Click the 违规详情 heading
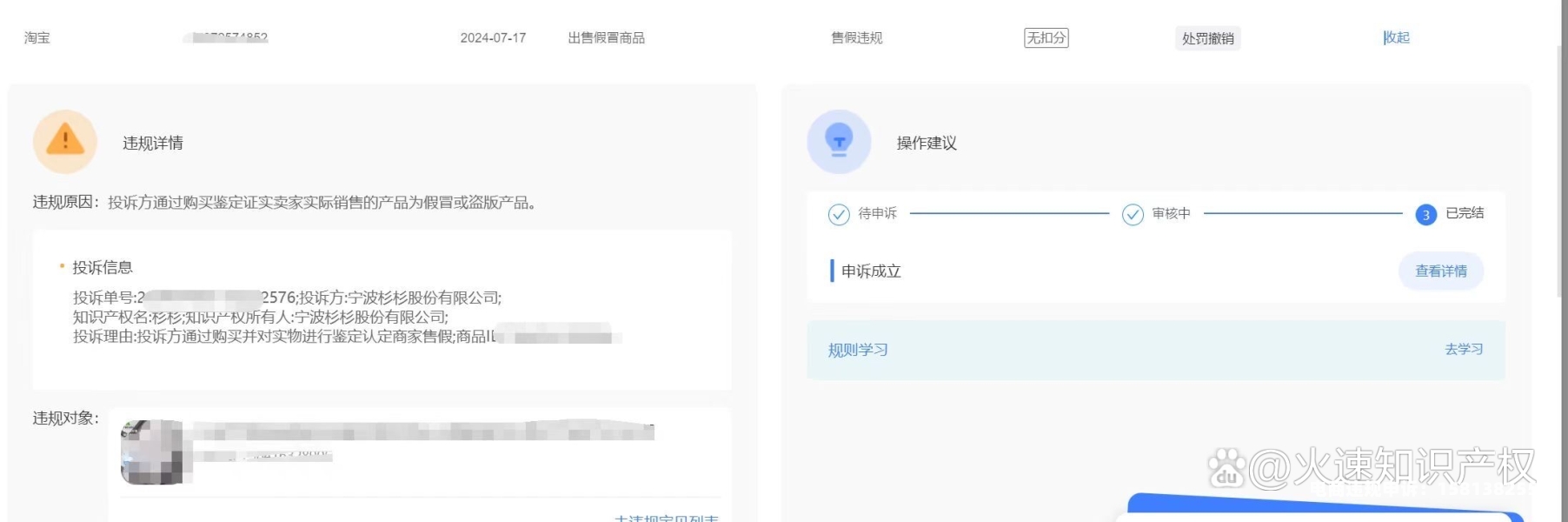1568x522 pixels. 153,143
